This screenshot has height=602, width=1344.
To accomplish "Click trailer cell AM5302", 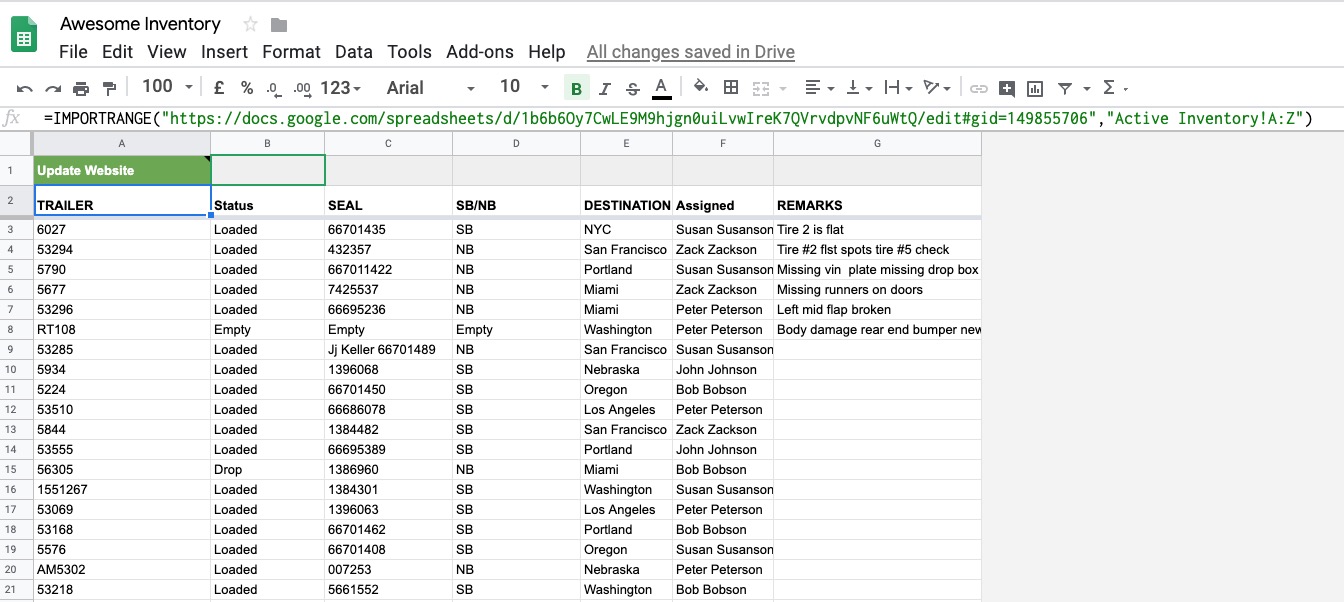I will [122, 569].
